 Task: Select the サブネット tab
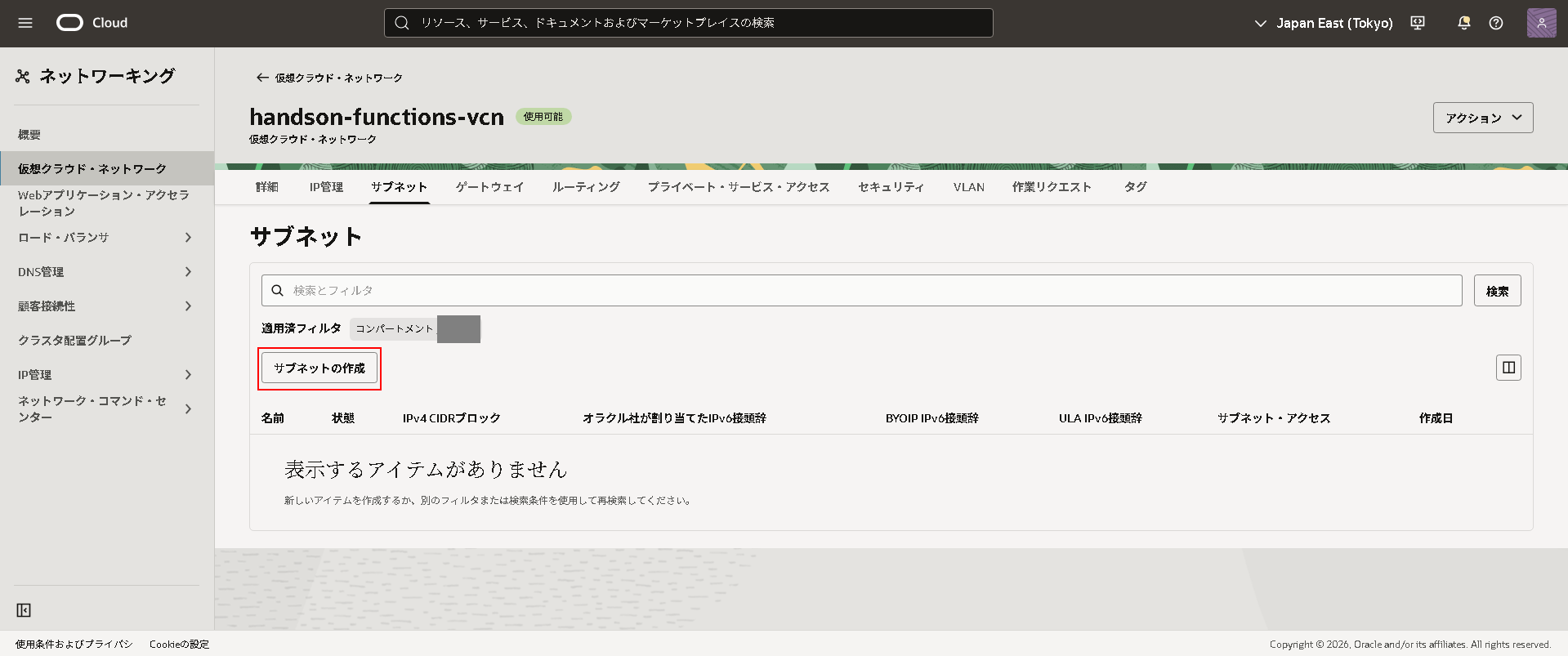click(399, 187)
